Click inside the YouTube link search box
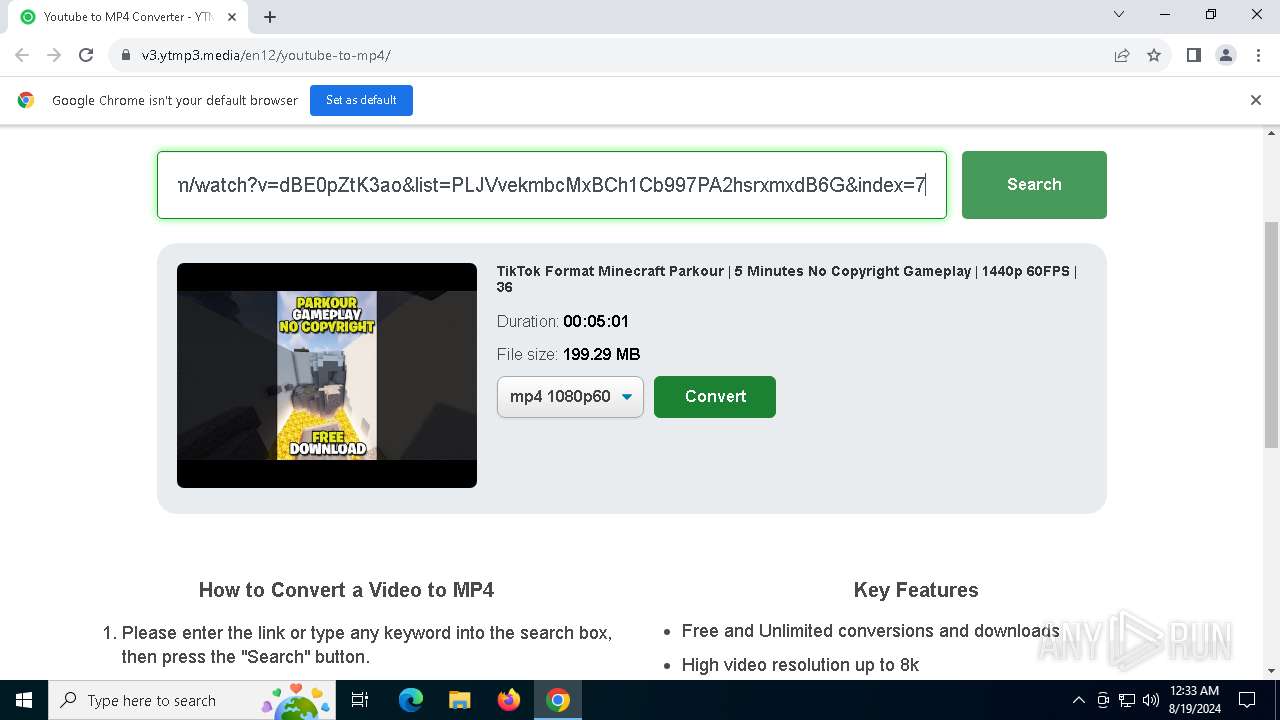The height and width of the screenshot is (720, 1280). coord(552,185)
